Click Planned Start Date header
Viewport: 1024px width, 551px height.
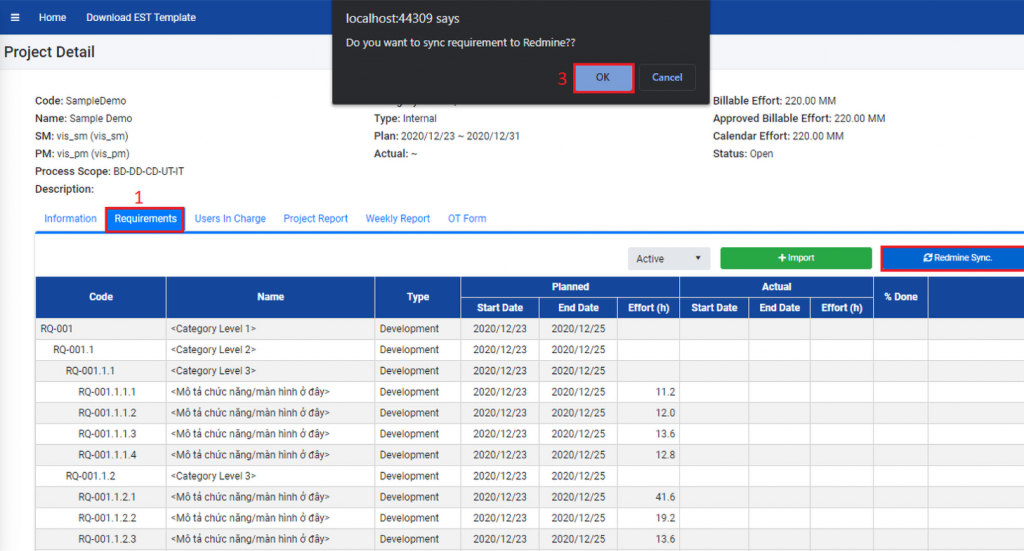point(500,307)
